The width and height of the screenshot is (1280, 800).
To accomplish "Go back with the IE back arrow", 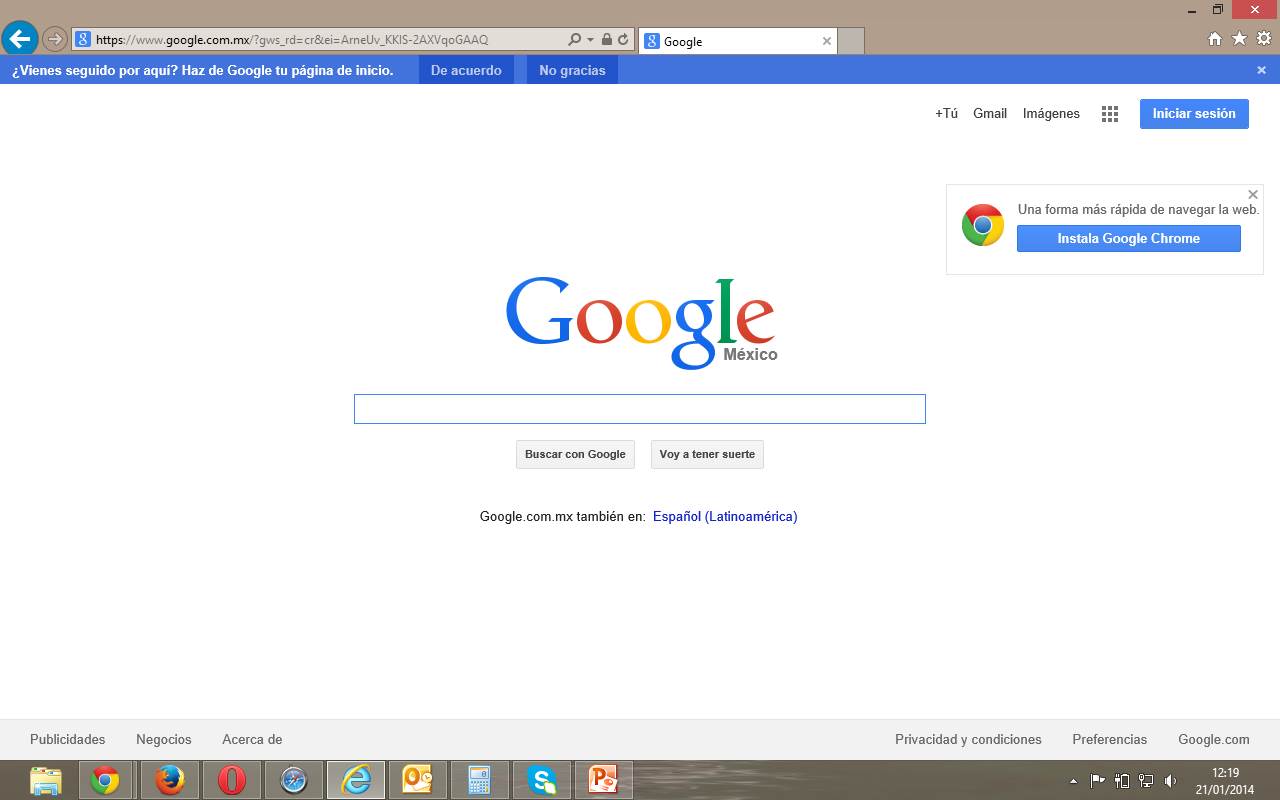I will point(19,40).
